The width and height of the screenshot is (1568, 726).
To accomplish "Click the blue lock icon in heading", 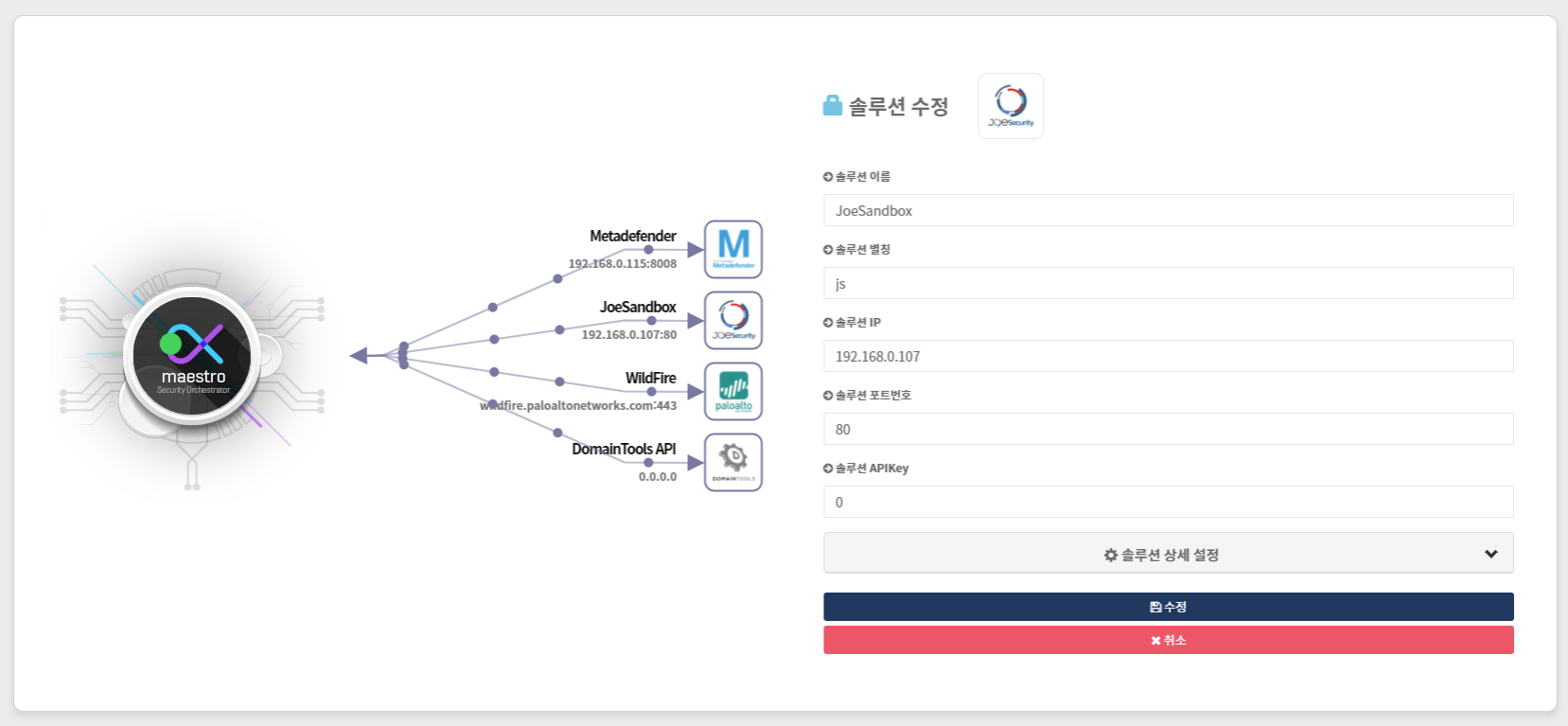I will (x=833, y=105).
